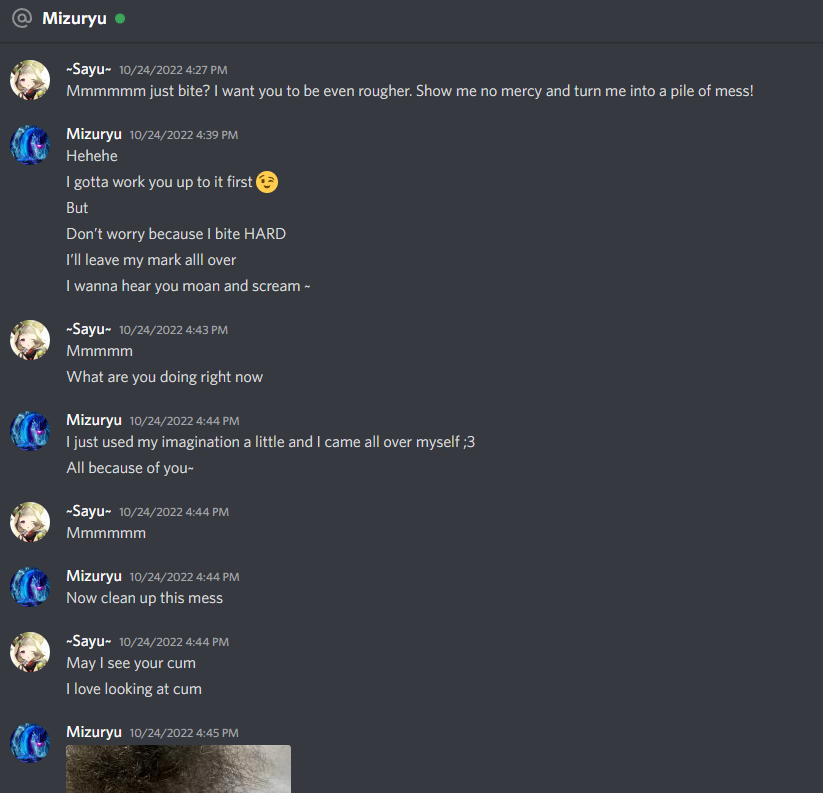The height and width of the screenshot is (793, 823).
Task: Select the ~Sayu~ username at 4:43 PM
Action: tap(89, 329)
